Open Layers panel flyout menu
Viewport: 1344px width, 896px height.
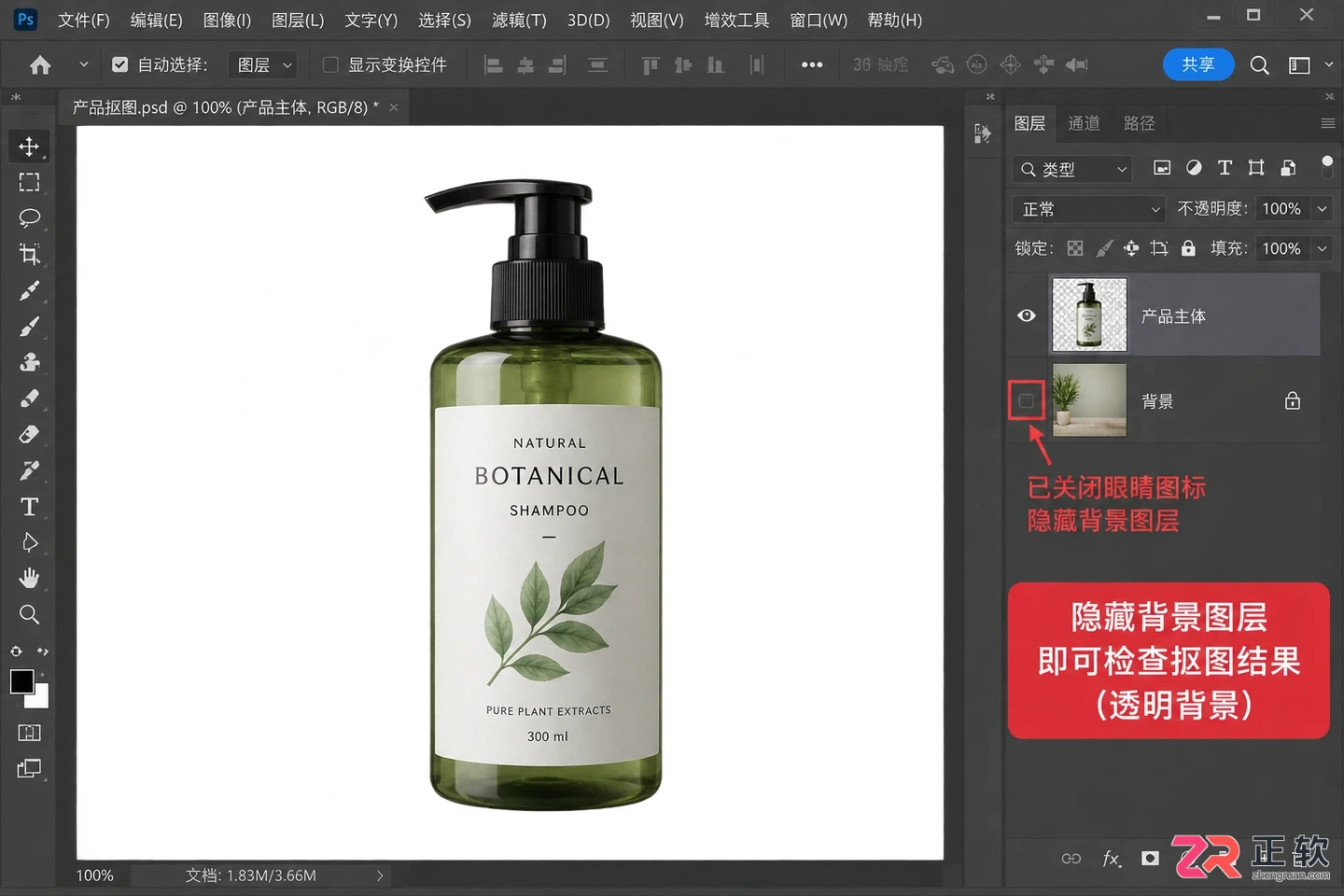1328,123
